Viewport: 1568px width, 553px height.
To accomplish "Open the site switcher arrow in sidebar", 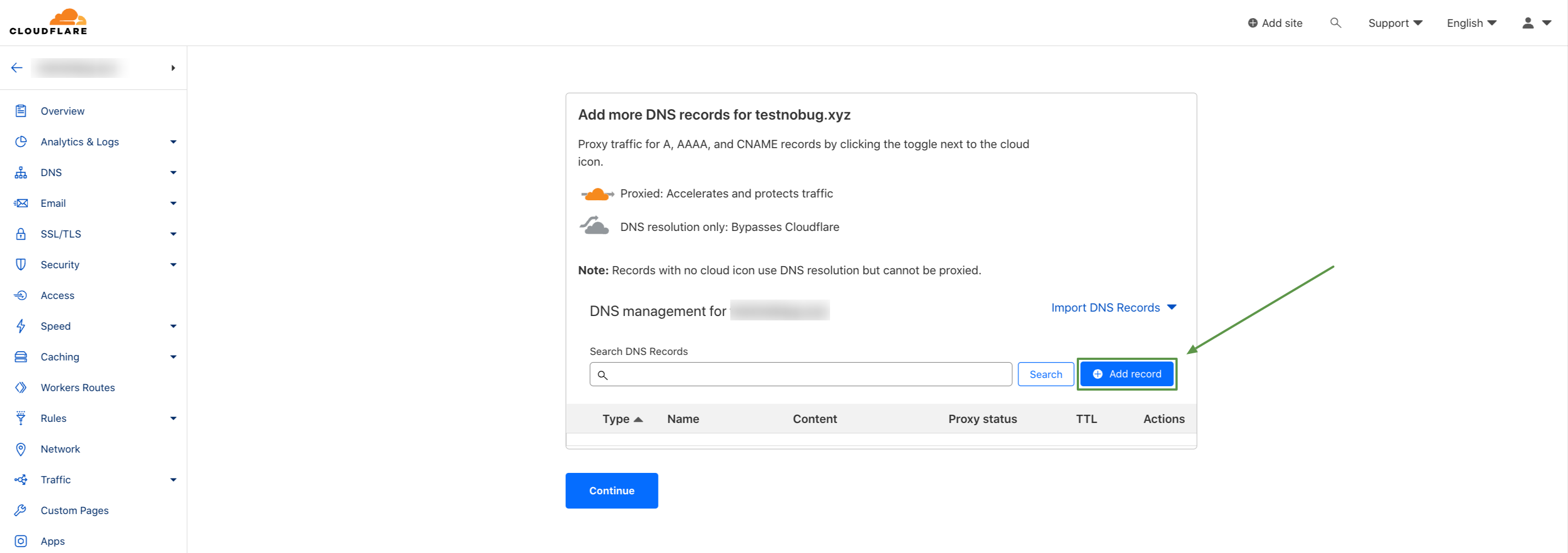I will 173,67.
